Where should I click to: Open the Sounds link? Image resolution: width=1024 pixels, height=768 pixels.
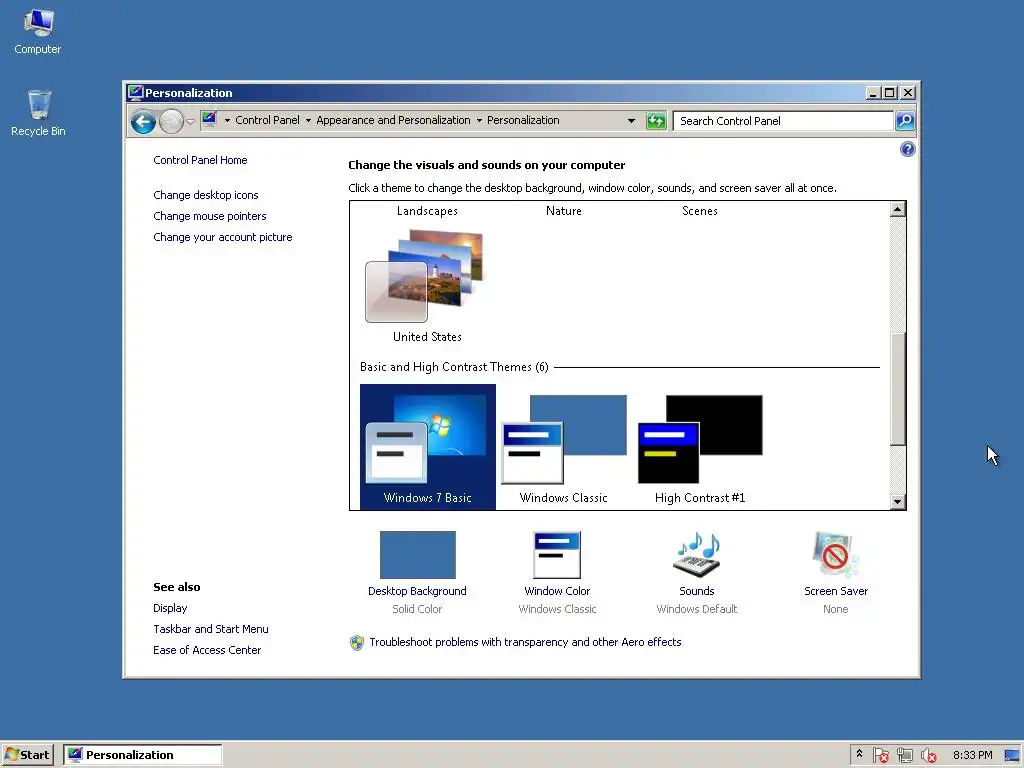(x=697, y=591)
